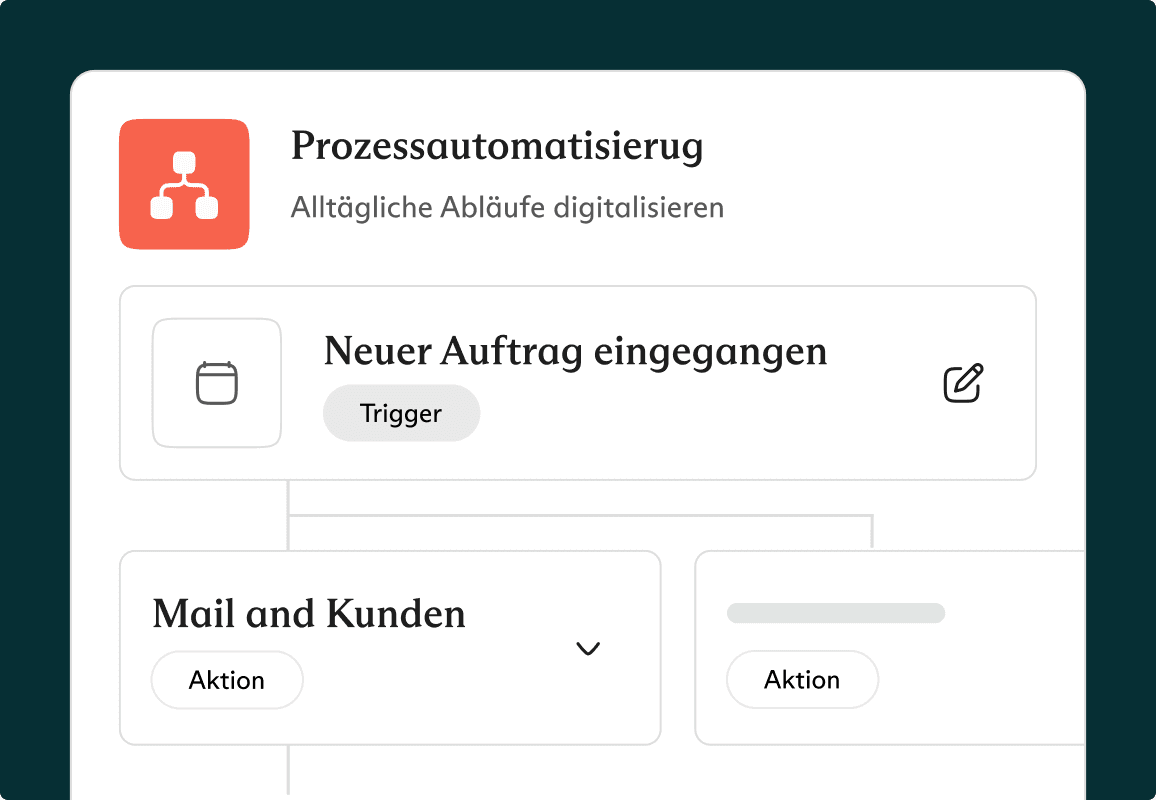Click blank area between Trigger badge and edit icon
The height and width of the screenshot is (800, 1156).
coord(700,413)
